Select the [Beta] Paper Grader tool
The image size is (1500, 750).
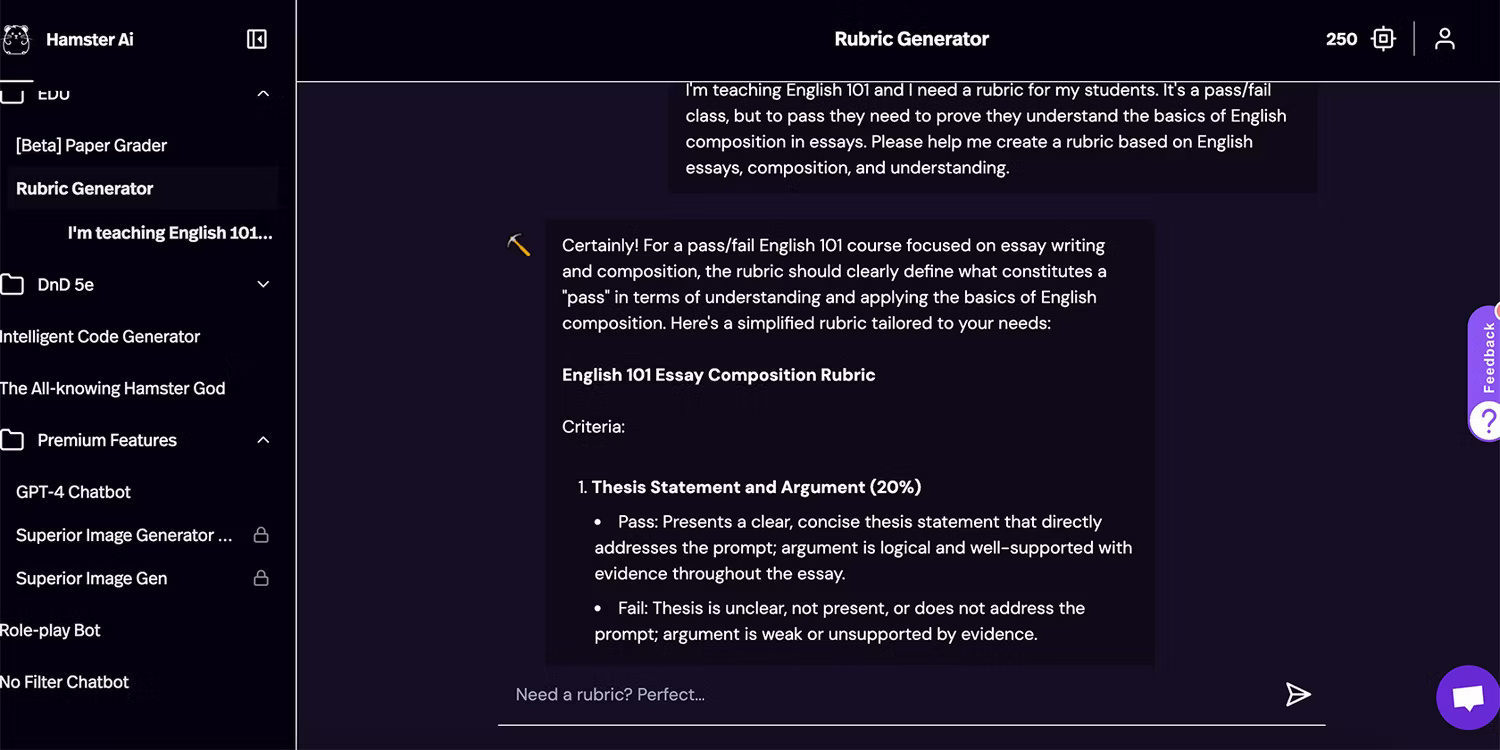click(91, 145)
